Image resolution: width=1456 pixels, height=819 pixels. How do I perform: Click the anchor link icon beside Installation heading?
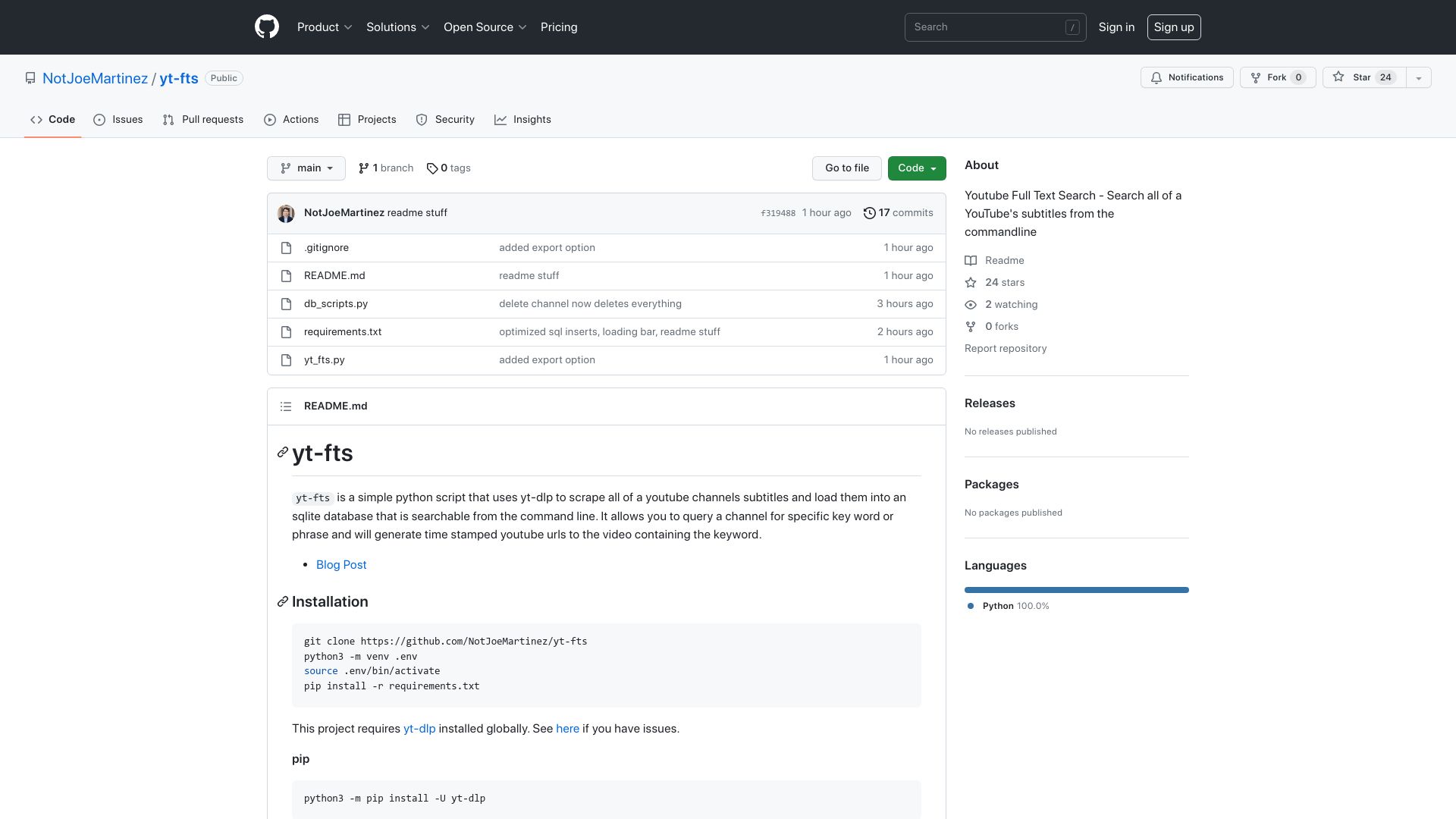(x=283, y=601)
